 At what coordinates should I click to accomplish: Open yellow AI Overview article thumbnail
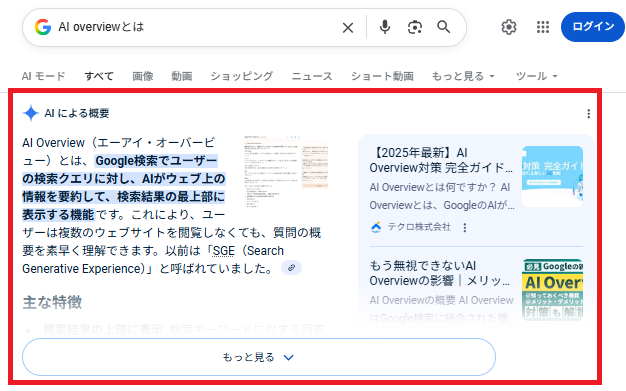point(552,289)
